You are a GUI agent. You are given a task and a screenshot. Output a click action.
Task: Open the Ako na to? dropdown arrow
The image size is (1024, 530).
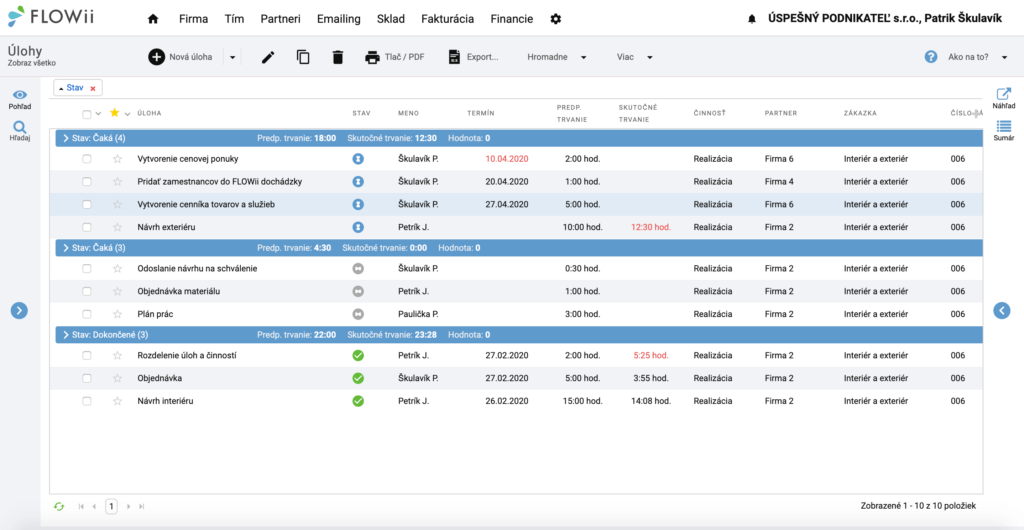point(1004,57)
